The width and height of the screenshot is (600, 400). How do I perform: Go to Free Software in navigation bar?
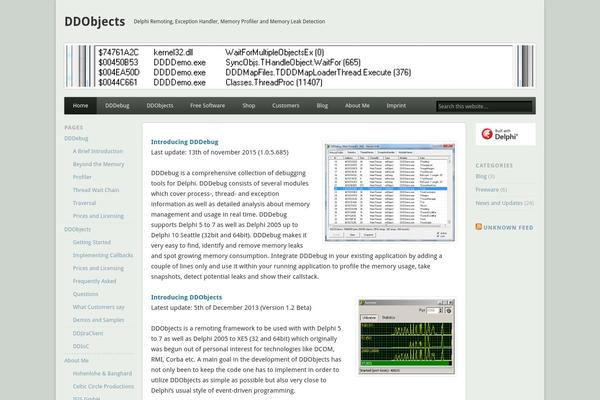click(207, 106)
